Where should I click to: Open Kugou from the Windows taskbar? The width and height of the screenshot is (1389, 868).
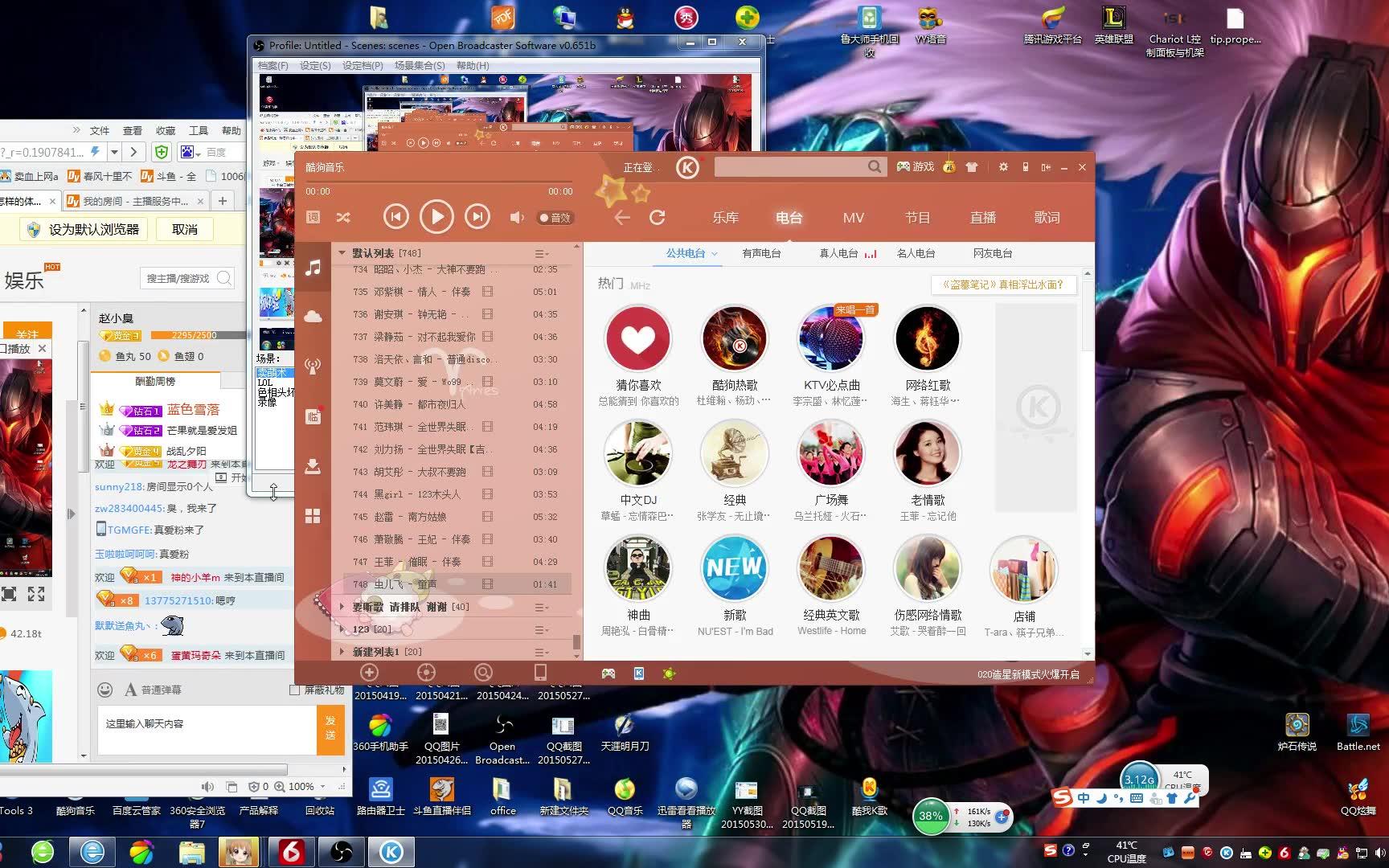[x=391, y=851]
